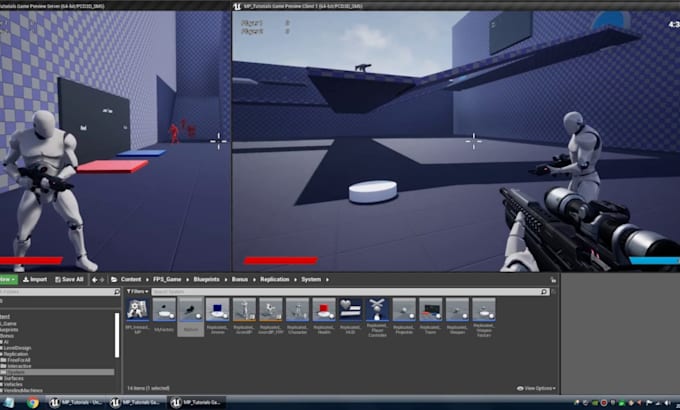The width and height of the screenshot is (680, 410).
Task: Select the MyFactory blueprint asset
Action: pyautogui.click(x=164, y=316)
